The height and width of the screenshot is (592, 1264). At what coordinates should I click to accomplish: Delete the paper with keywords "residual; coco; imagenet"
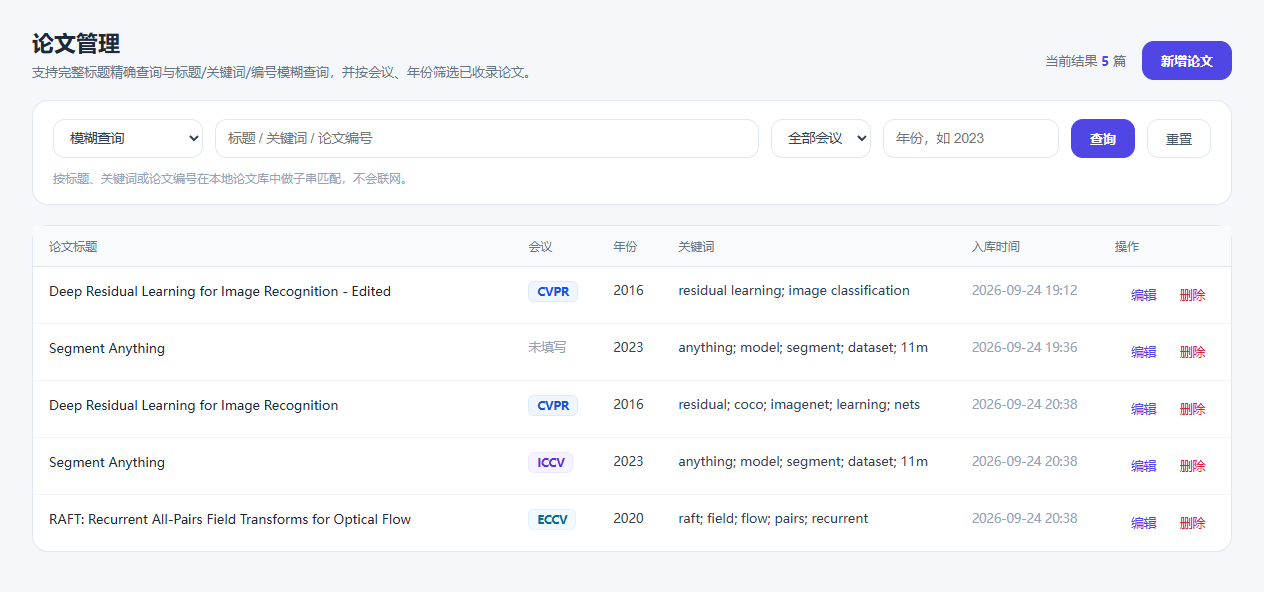pos(1193,409)
